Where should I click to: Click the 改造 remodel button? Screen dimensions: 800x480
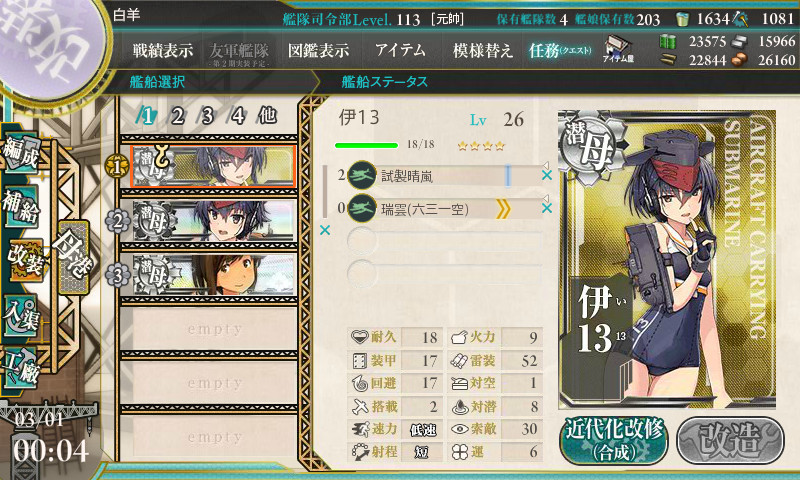point(730,440)
